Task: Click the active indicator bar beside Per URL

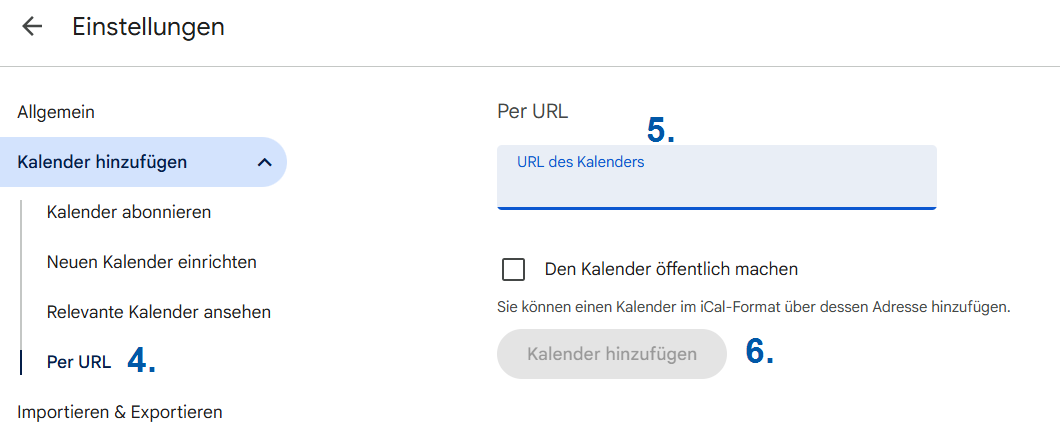Action: click(x=21, y=362)
